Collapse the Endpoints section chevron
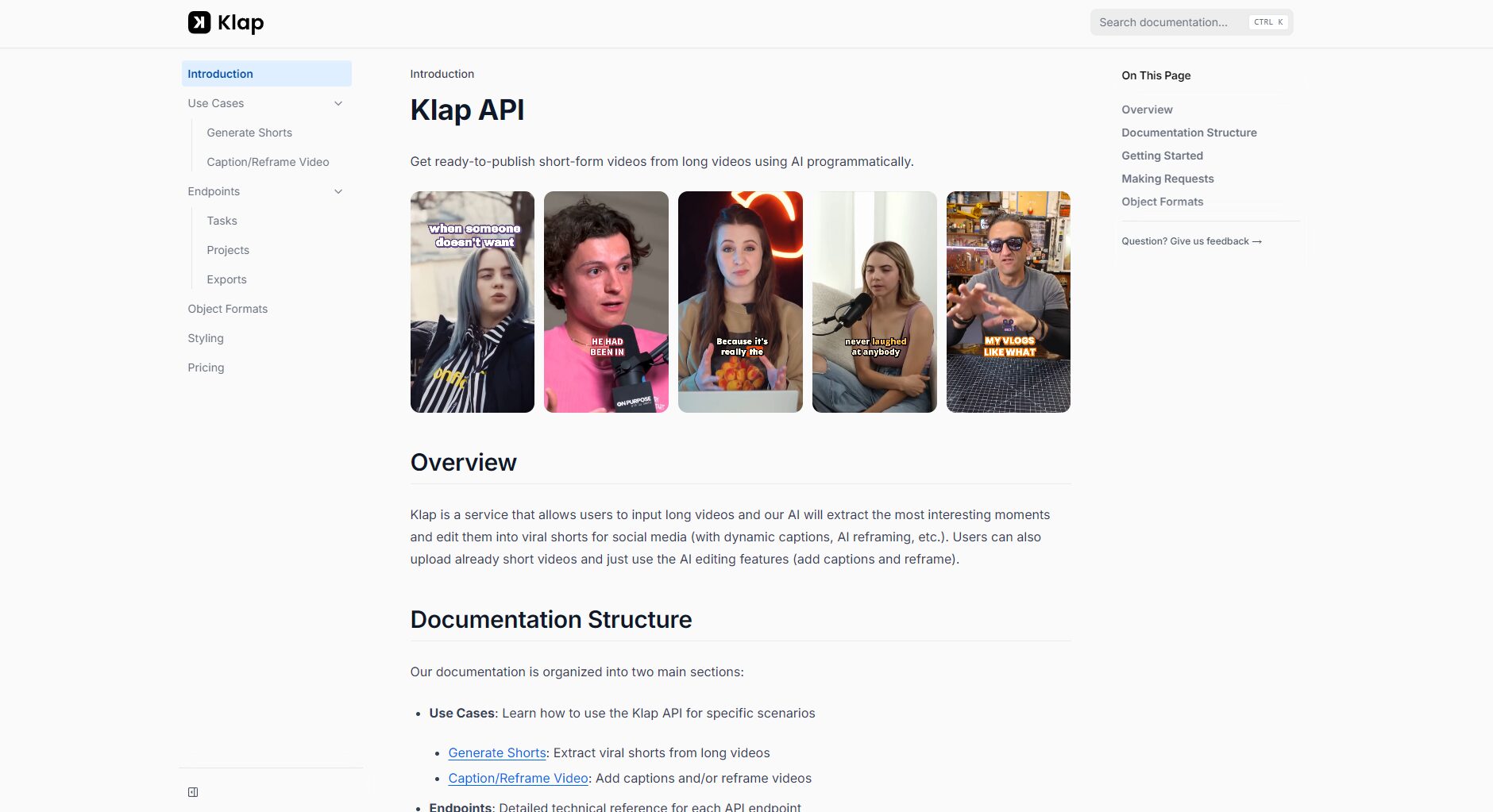Screen dimensions: 1493x812 [x=338, y=191]
